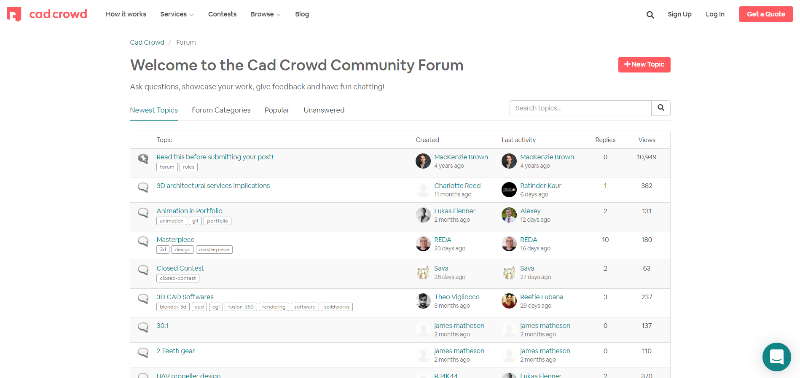Click the 'rules' tag

(189, 167)
